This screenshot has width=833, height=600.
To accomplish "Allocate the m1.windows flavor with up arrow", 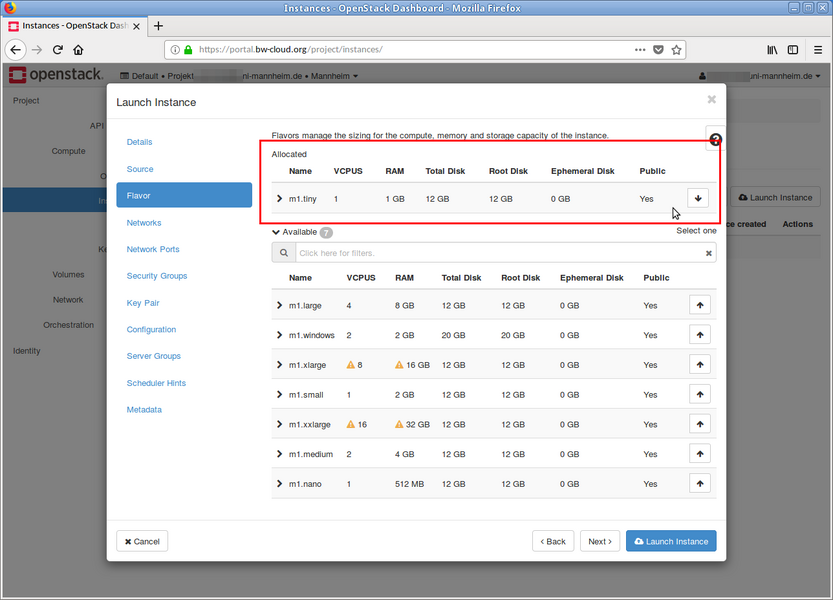I will [700, 335].
